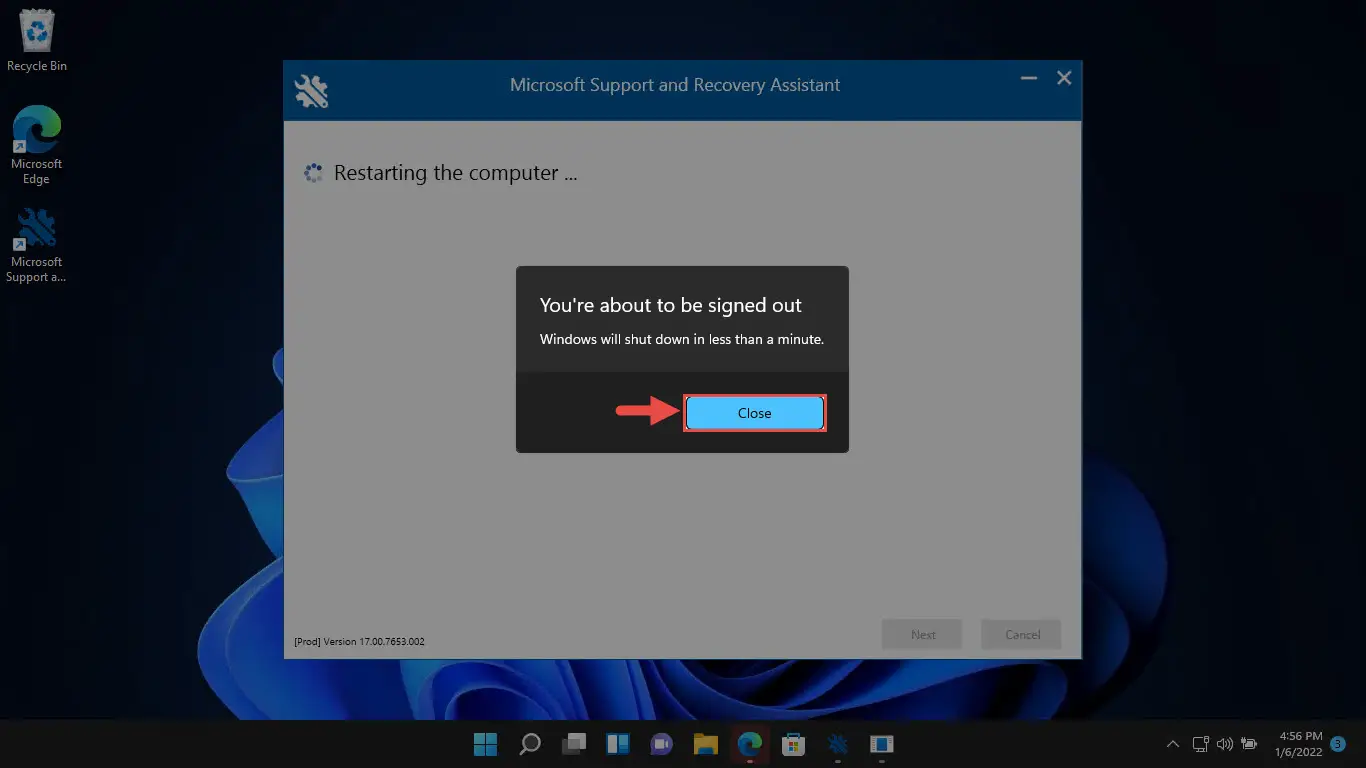Viewport: 1366px width, 768px height.
Task: Open Microsoft Store from the taskbar
Action: [x=794, y=744]
